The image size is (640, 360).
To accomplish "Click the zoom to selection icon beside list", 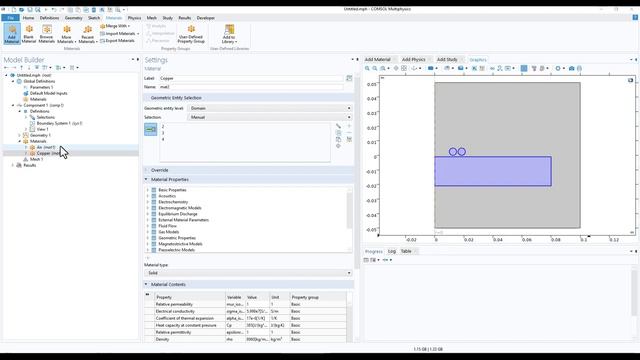I will click(x=338, y=146).
